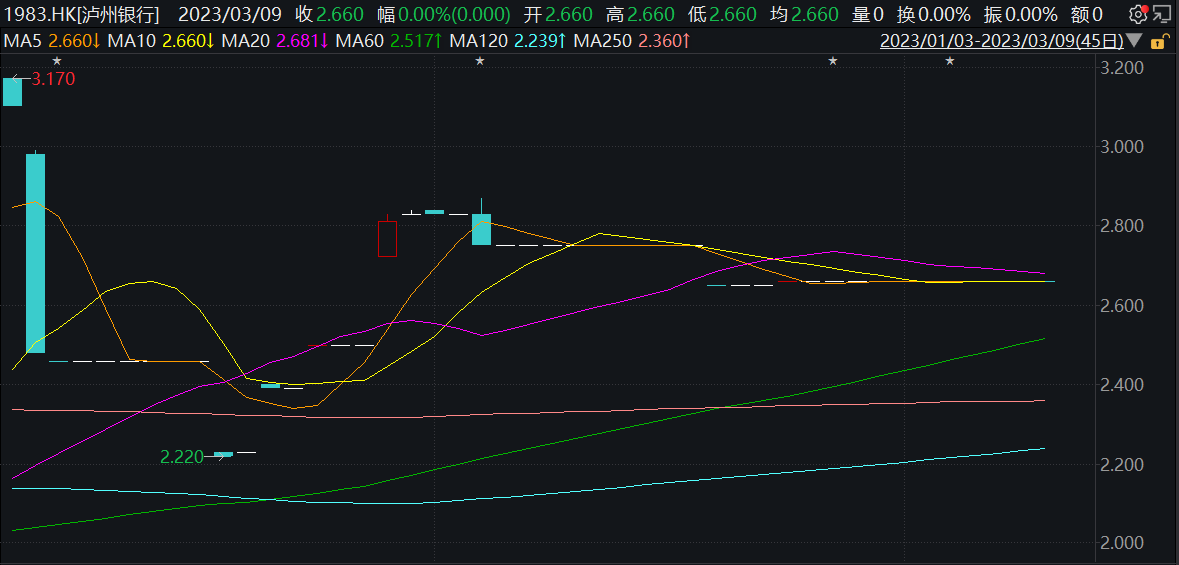The width and height of the screenshot is (1179, 565).
Task: Click 2.200 on price axis
Action: tap(1123, 464)
